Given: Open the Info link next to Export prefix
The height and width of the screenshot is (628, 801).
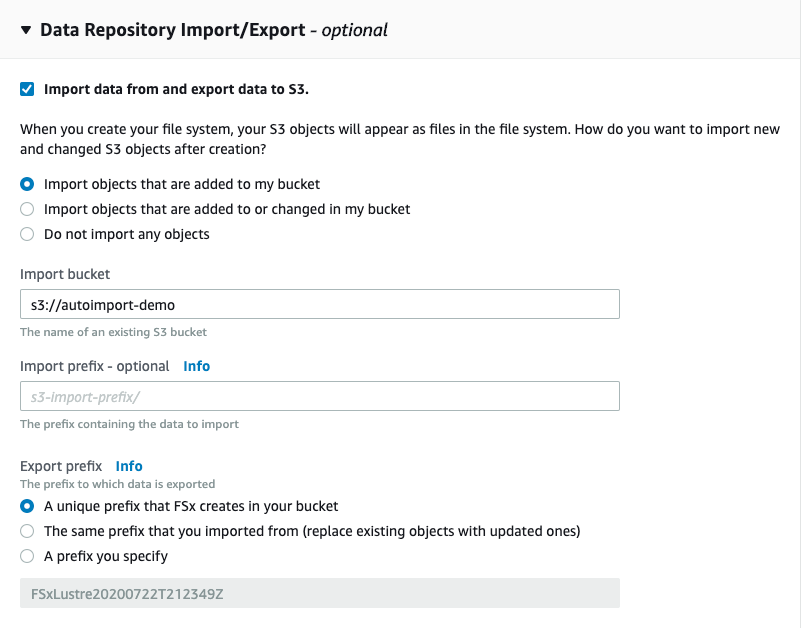Looking at the screenshot, I should coord(129,466).
